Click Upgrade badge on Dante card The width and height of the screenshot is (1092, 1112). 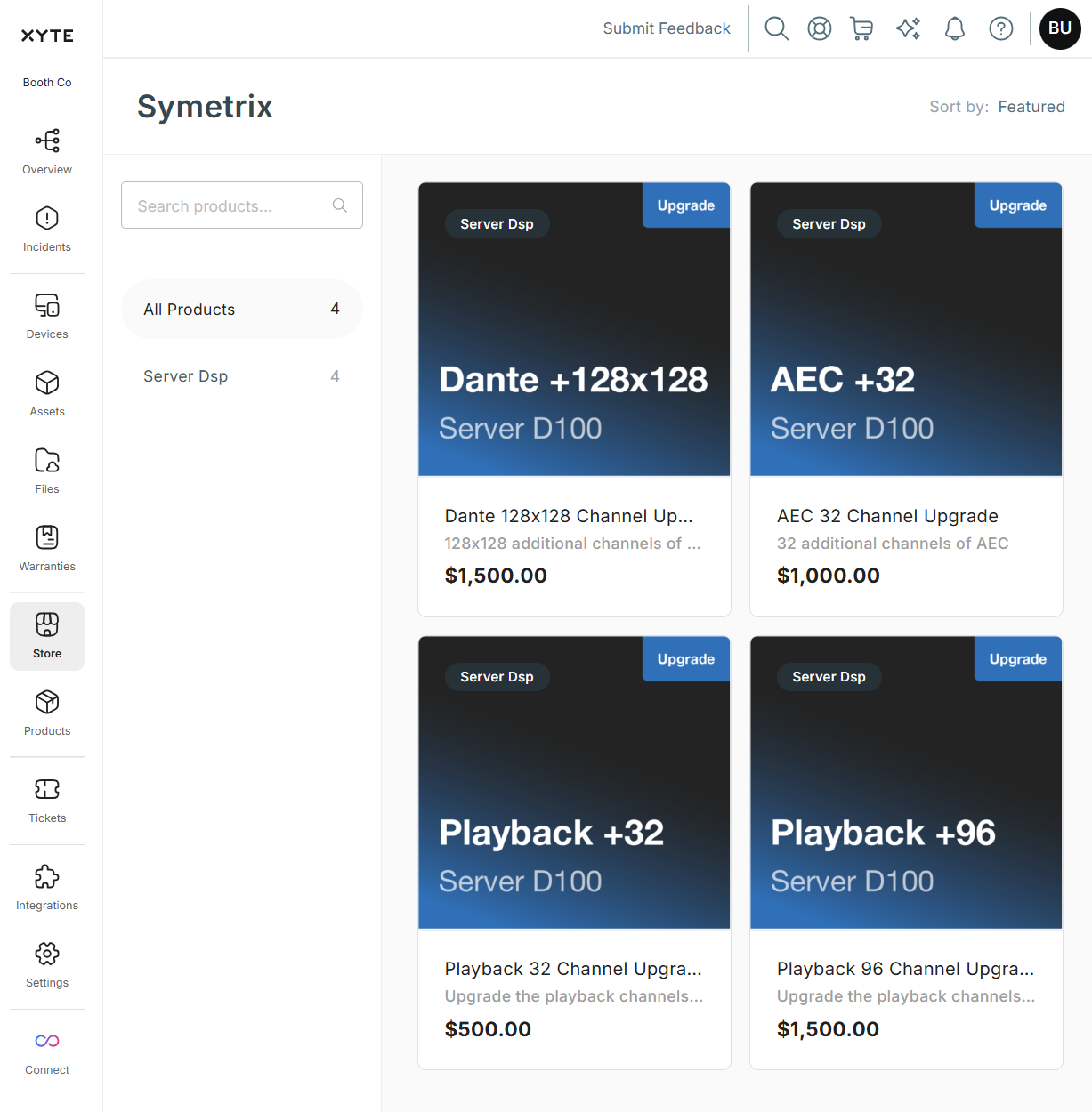(686, 205)
